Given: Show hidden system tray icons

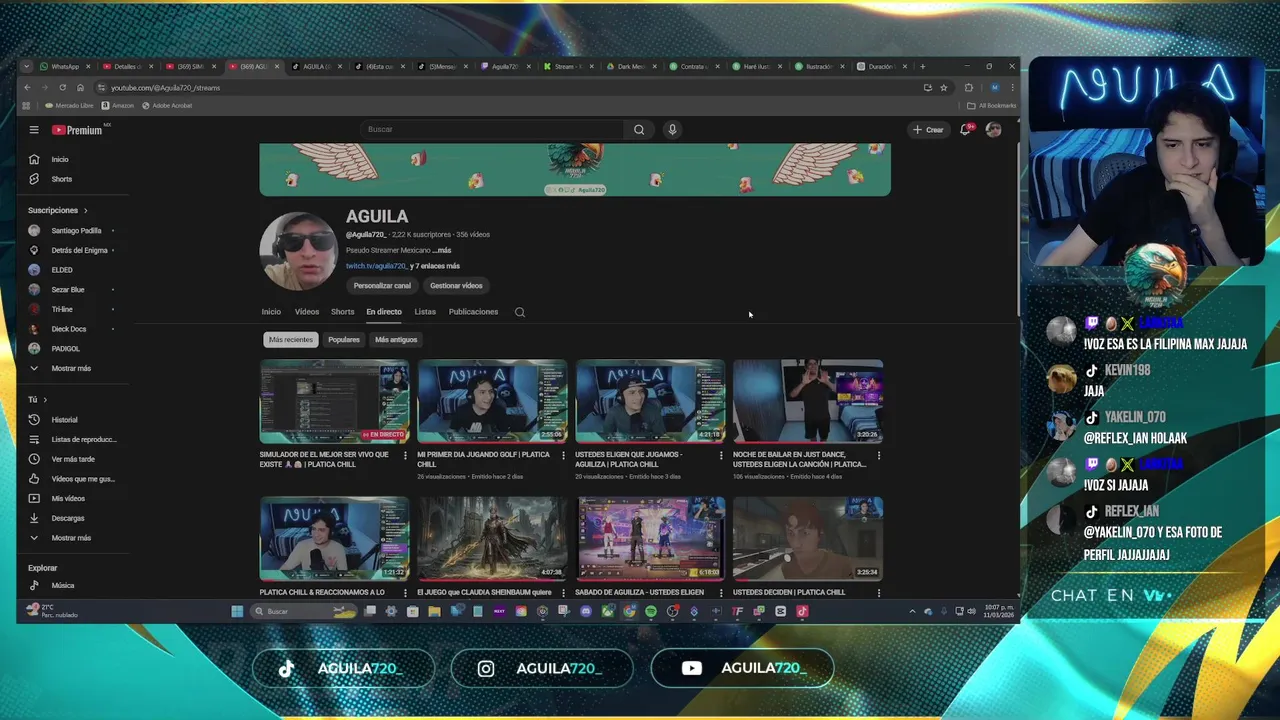Looking at the screenshot, I should tap(912, 612).
